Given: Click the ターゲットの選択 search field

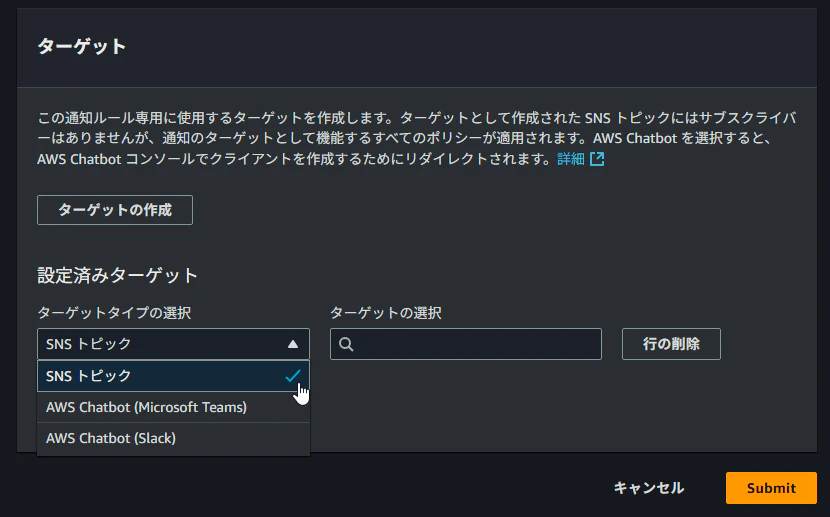Looking at the screenshot, I should (466, 344).
